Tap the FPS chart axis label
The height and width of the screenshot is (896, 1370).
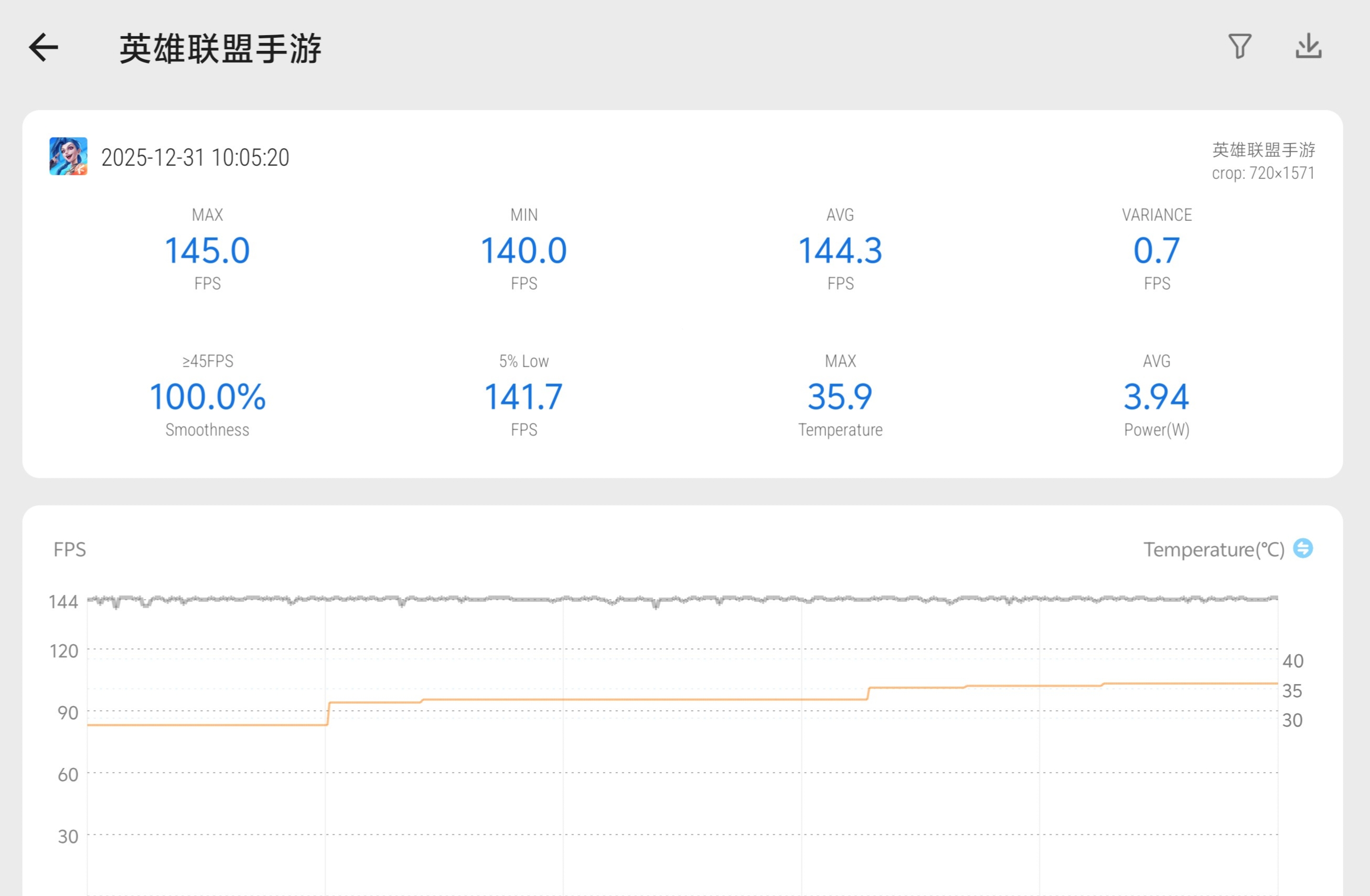(x=70, y=549)
